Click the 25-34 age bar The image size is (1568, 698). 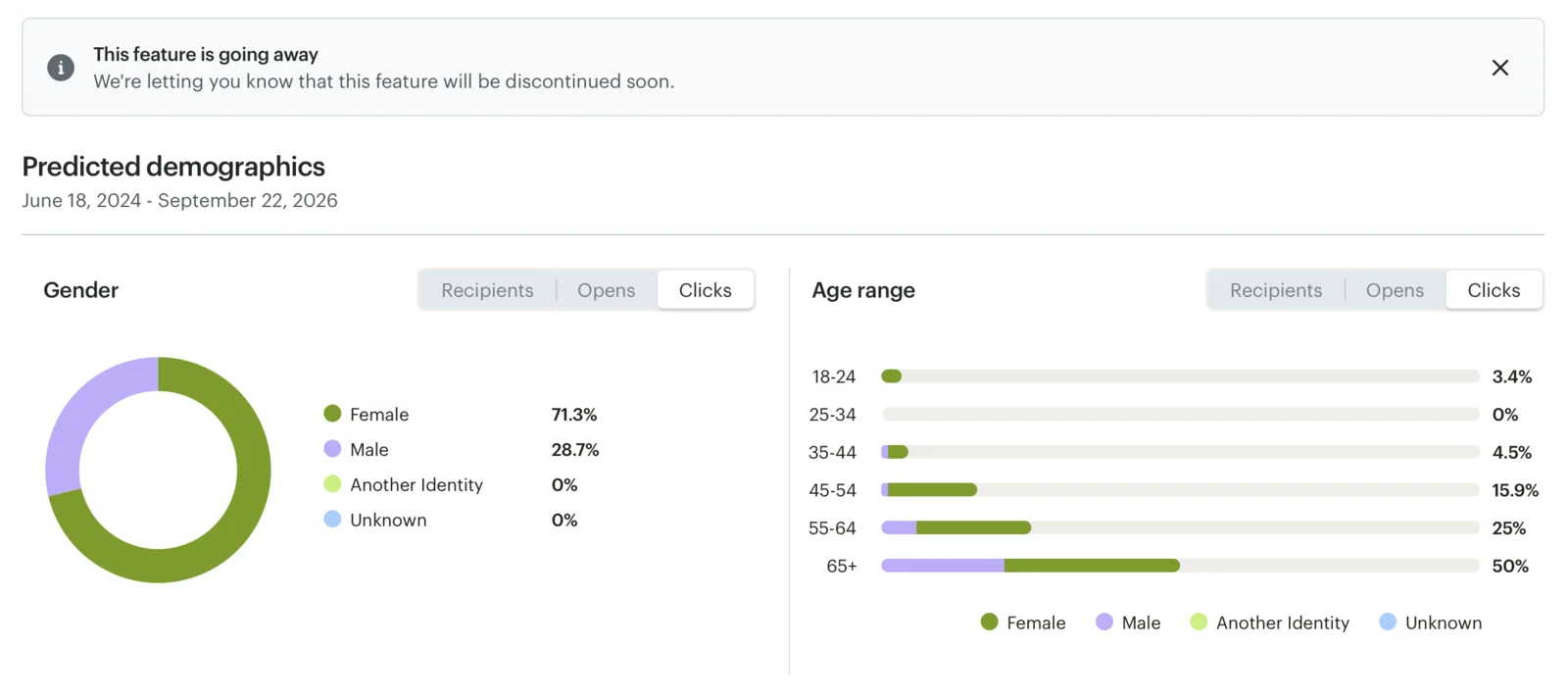[1180, 415]
